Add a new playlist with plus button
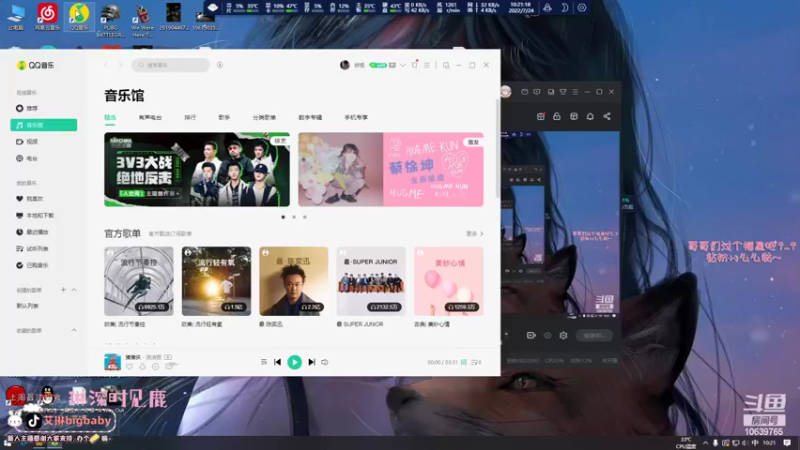This screenshot has height=450, width=800. [x=63, y=290]
